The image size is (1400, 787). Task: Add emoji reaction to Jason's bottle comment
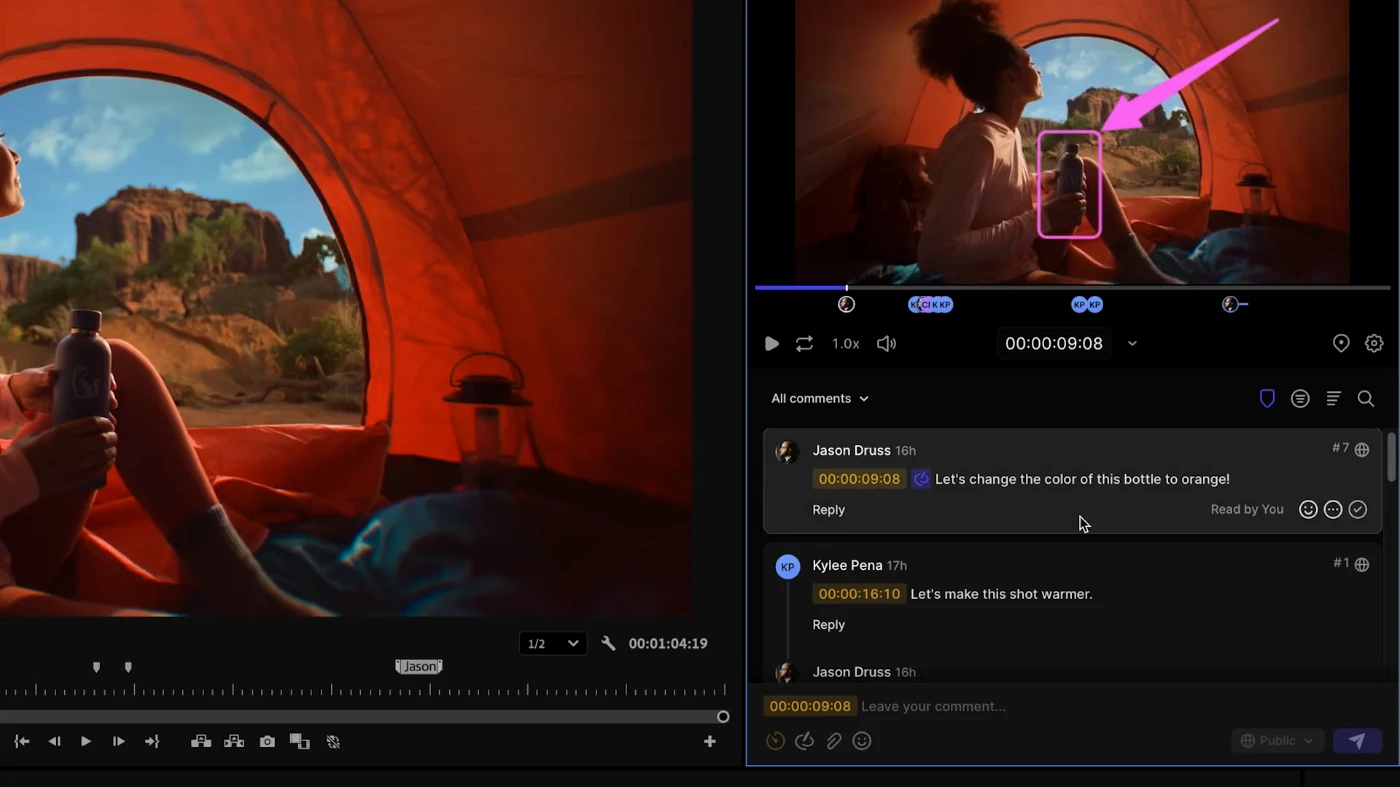[1308, 510]
